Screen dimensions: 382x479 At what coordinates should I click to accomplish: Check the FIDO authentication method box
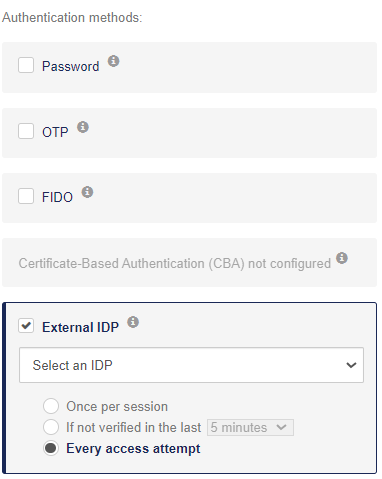26,196
